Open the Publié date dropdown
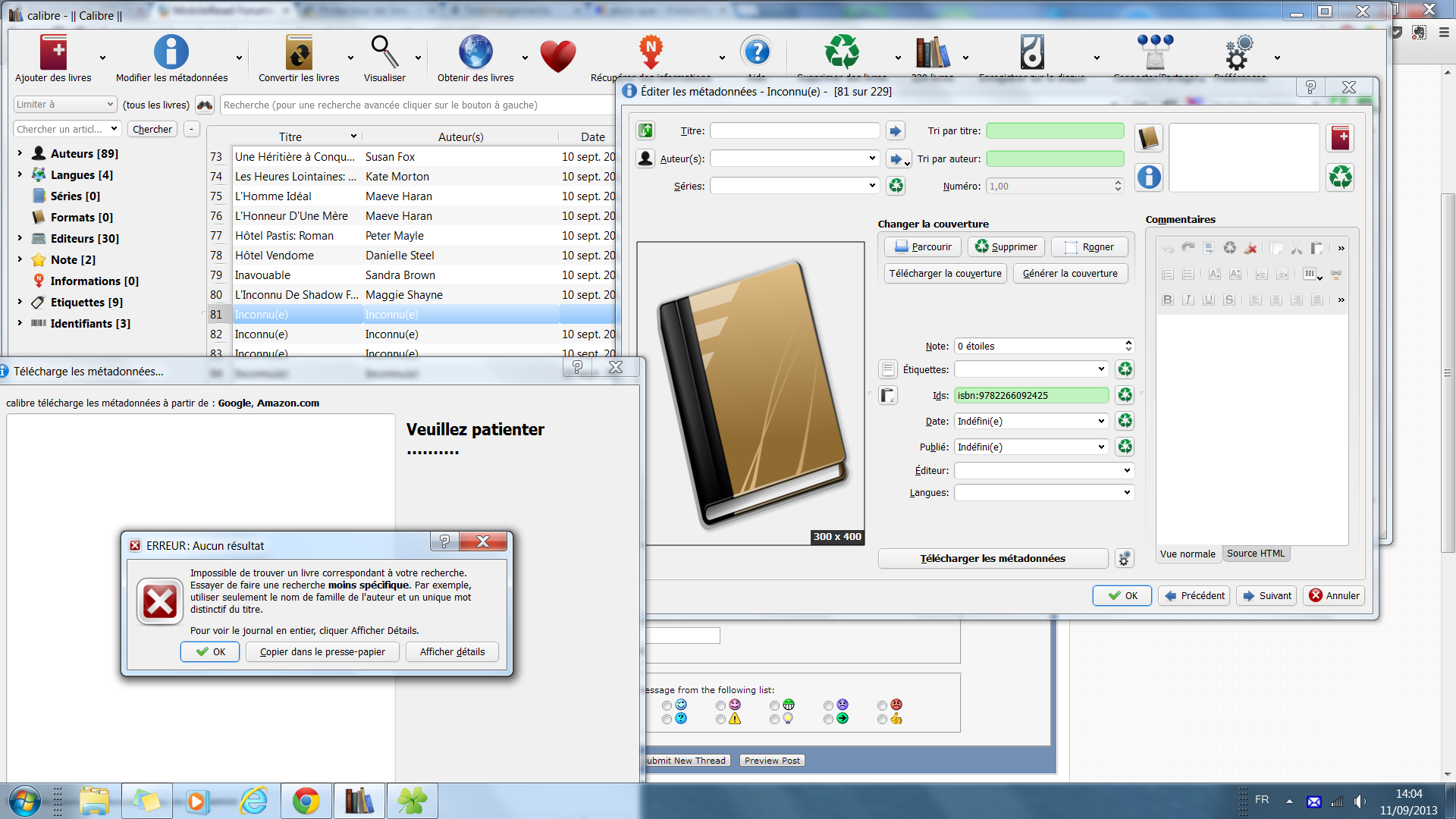The image size is (1456, 819). click(1101, 447)
